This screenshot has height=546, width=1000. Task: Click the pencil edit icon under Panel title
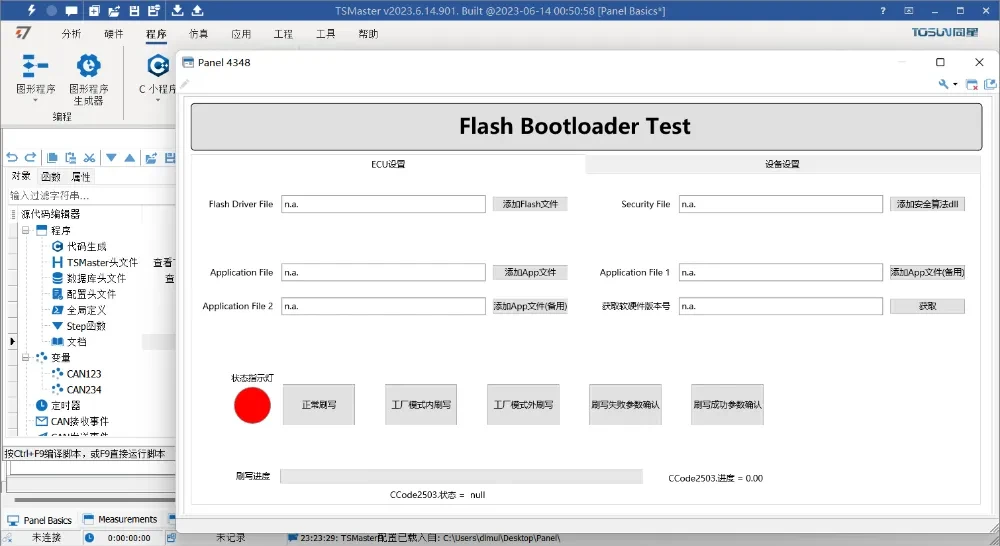pos(185,84)
